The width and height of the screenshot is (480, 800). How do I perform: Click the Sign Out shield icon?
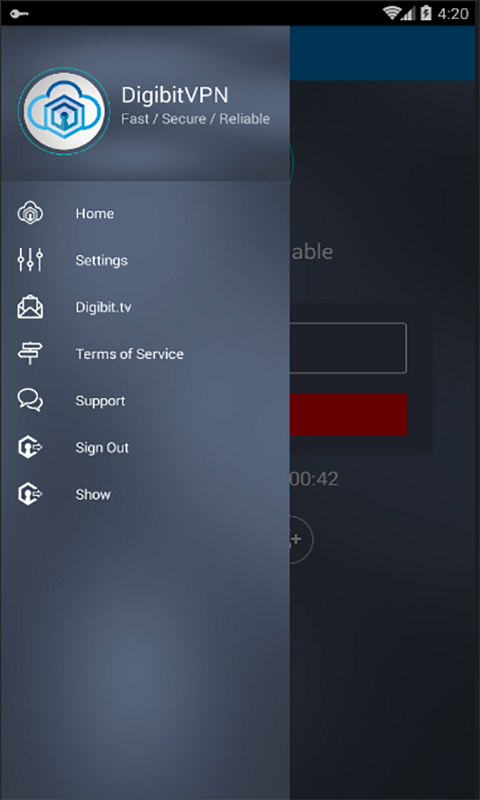tap(30, 447)
